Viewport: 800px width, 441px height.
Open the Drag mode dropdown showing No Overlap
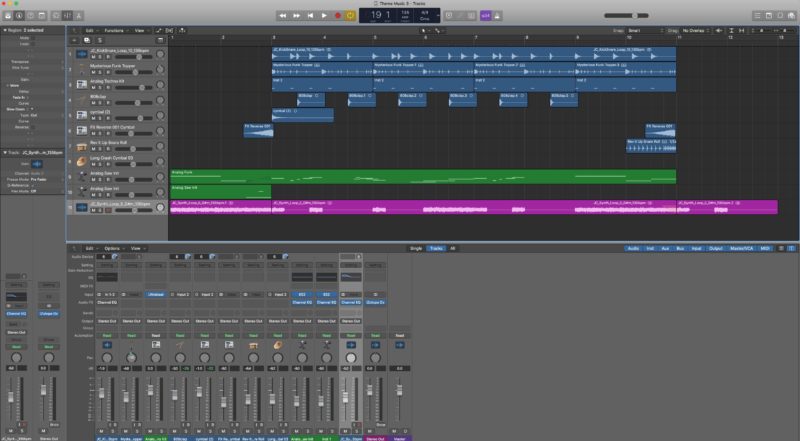[x=696, y=31]
